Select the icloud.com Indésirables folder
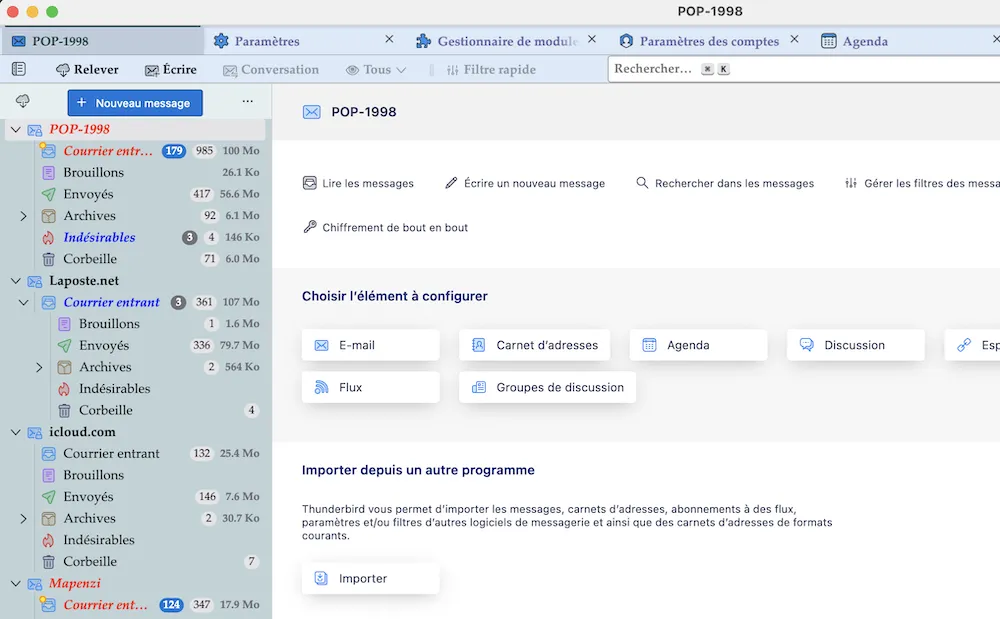This screenshot has height=619, width=1000. pos(135,540)
